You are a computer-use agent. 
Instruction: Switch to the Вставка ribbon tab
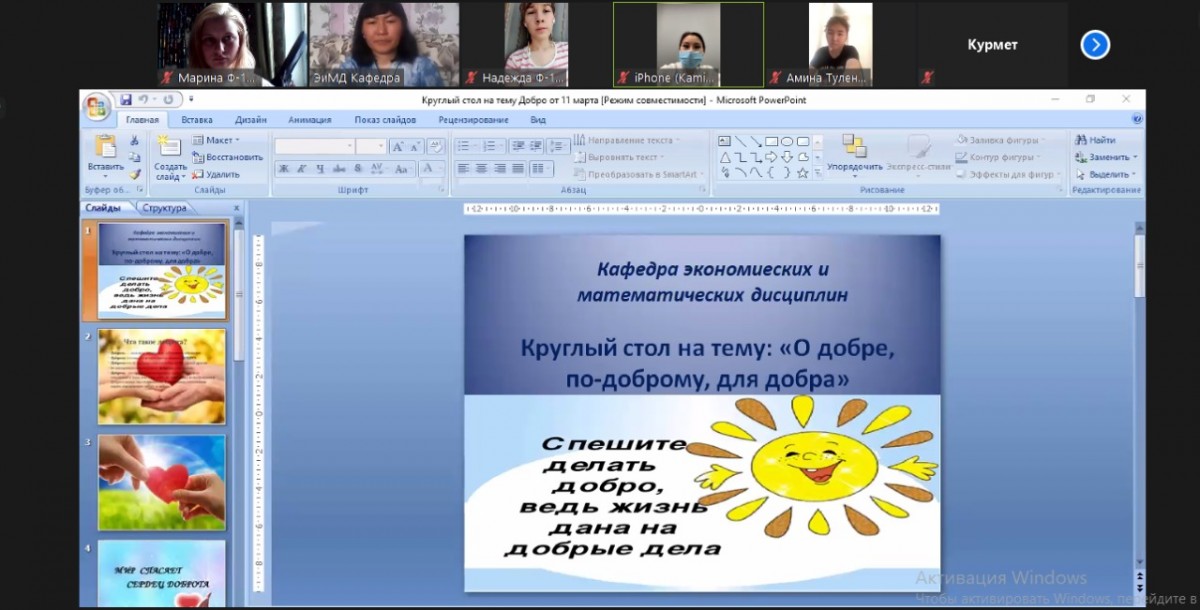pos(197,120)
